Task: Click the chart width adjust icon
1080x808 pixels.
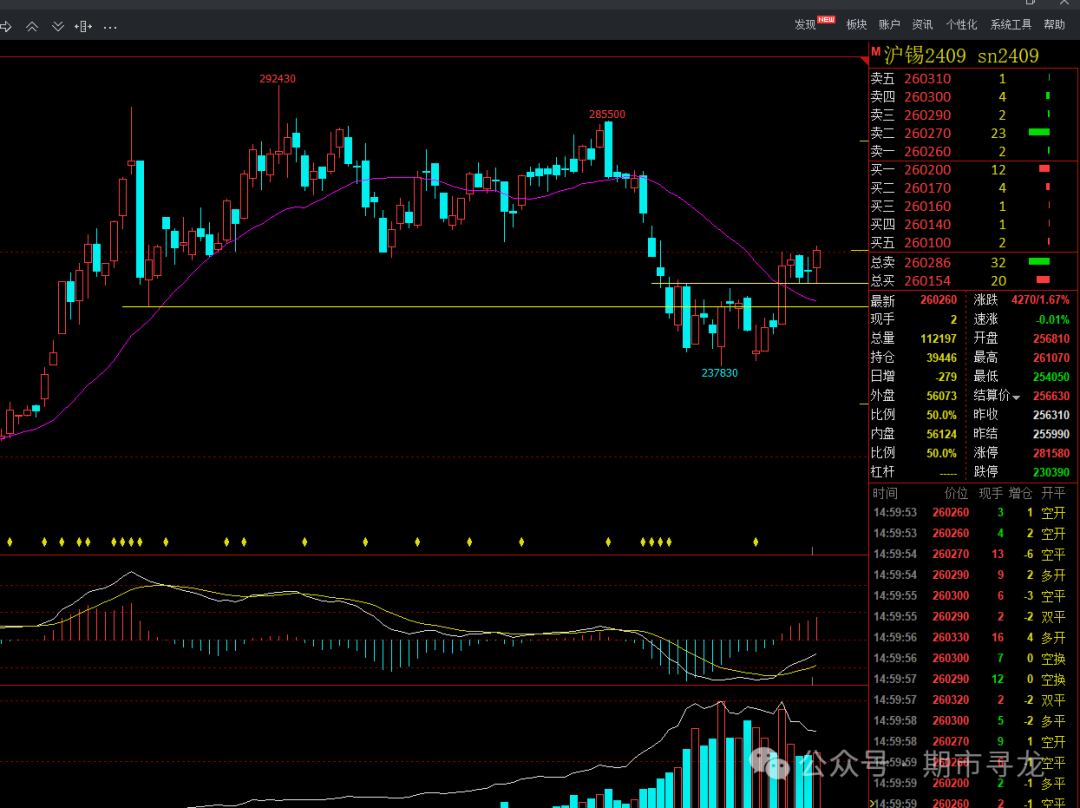Action: [x=83, y=27]
